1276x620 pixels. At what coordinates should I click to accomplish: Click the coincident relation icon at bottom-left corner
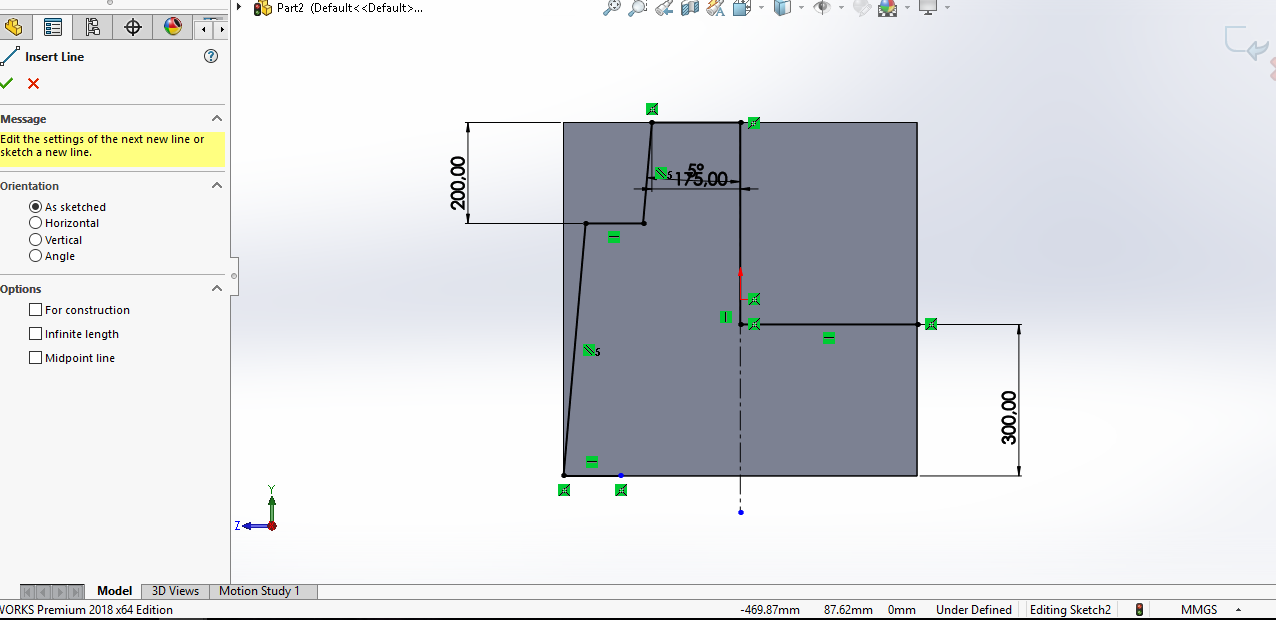click(564, 490)
